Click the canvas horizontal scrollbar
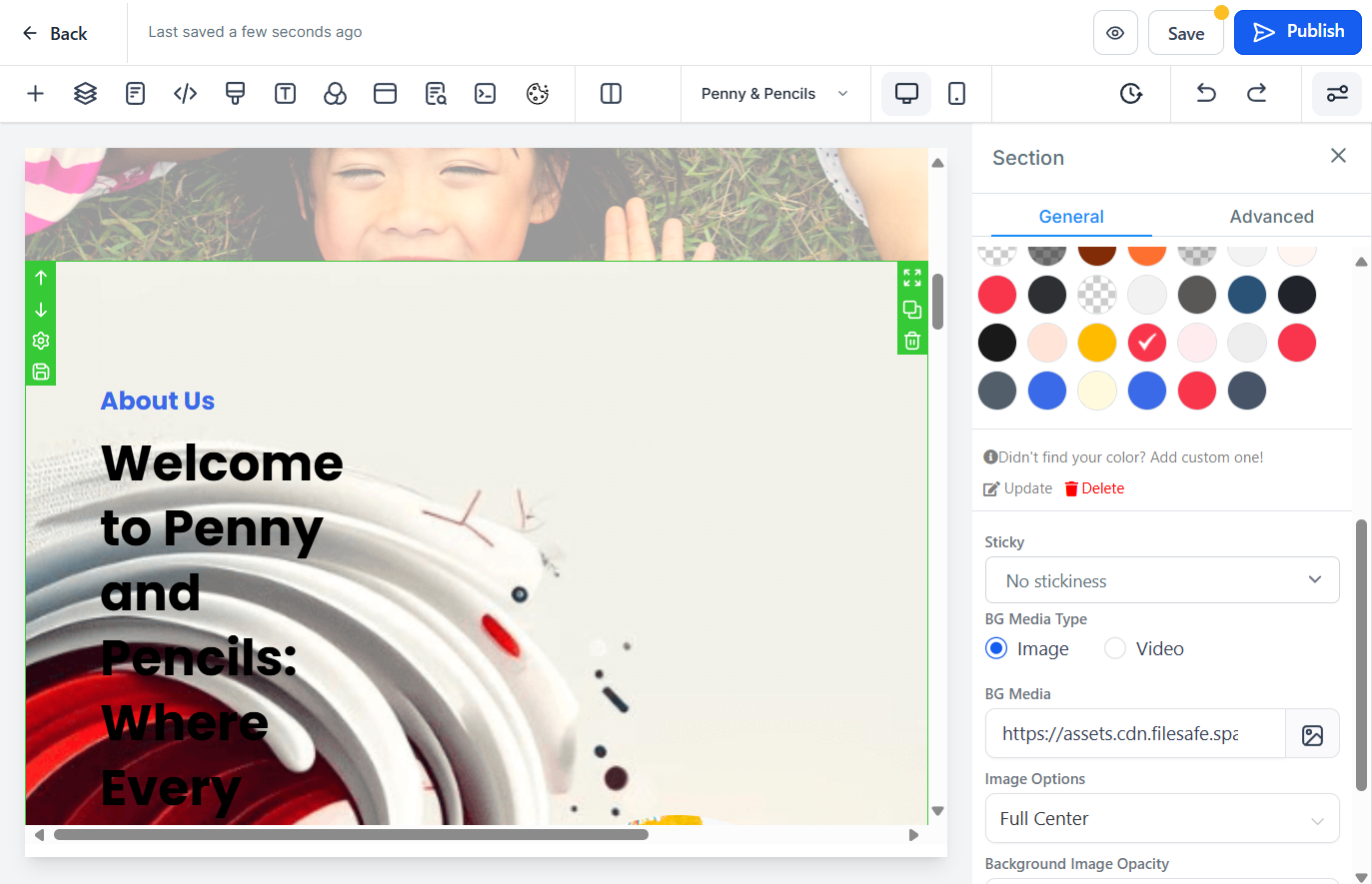Screen dimensions: 1372x884 pyautogui.click(x=351, y=835)
